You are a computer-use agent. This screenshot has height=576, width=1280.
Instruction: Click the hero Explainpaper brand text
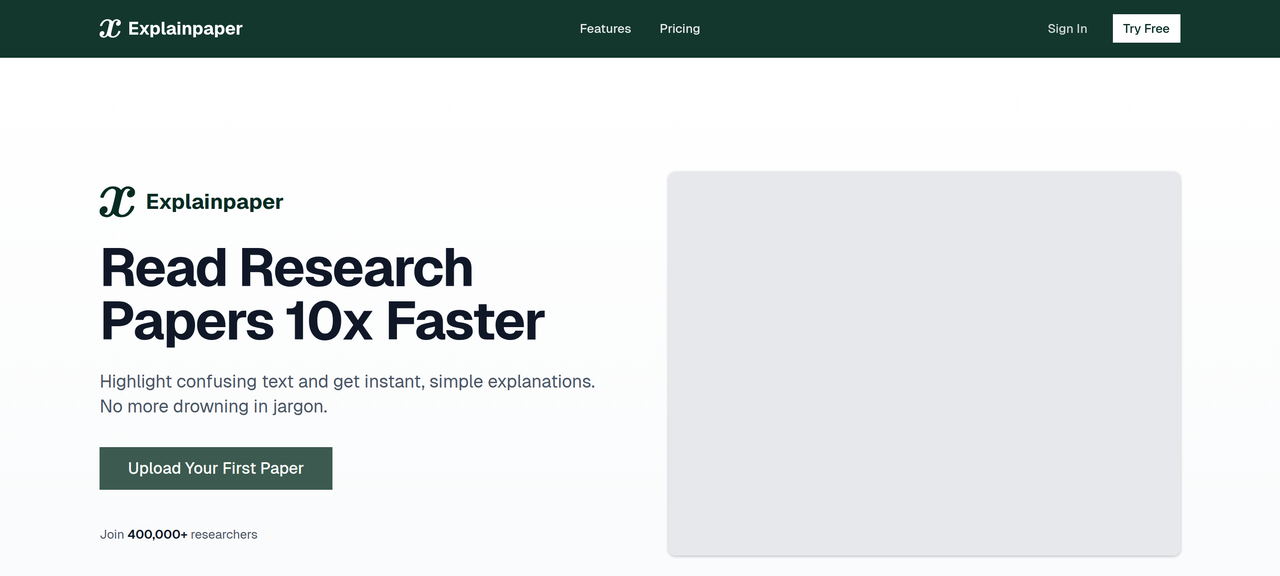pos(215,202)
